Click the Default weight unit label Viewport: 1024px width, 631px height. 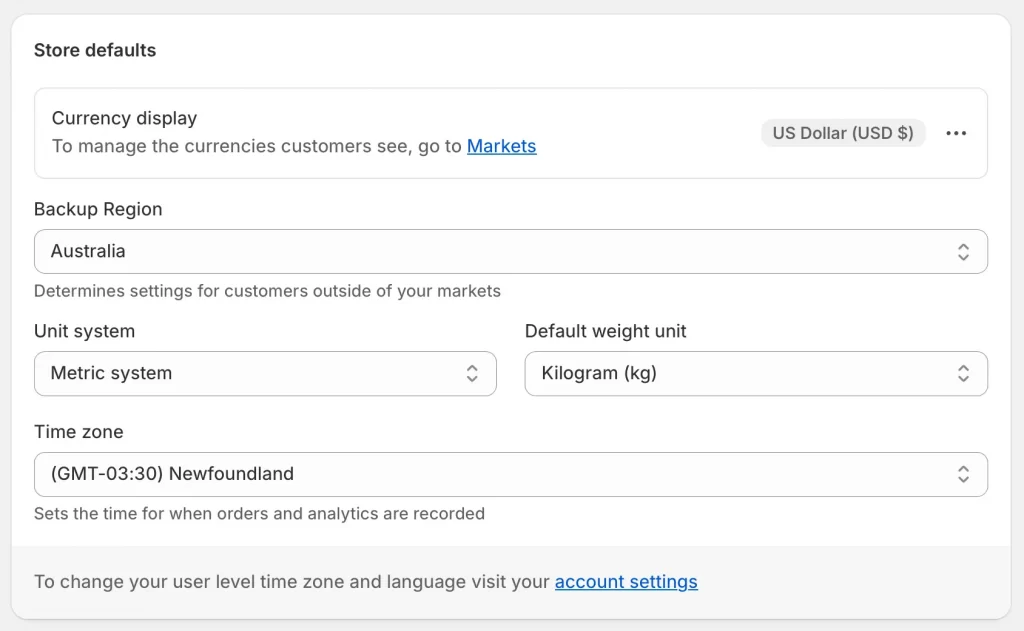(x=605, y=331)
